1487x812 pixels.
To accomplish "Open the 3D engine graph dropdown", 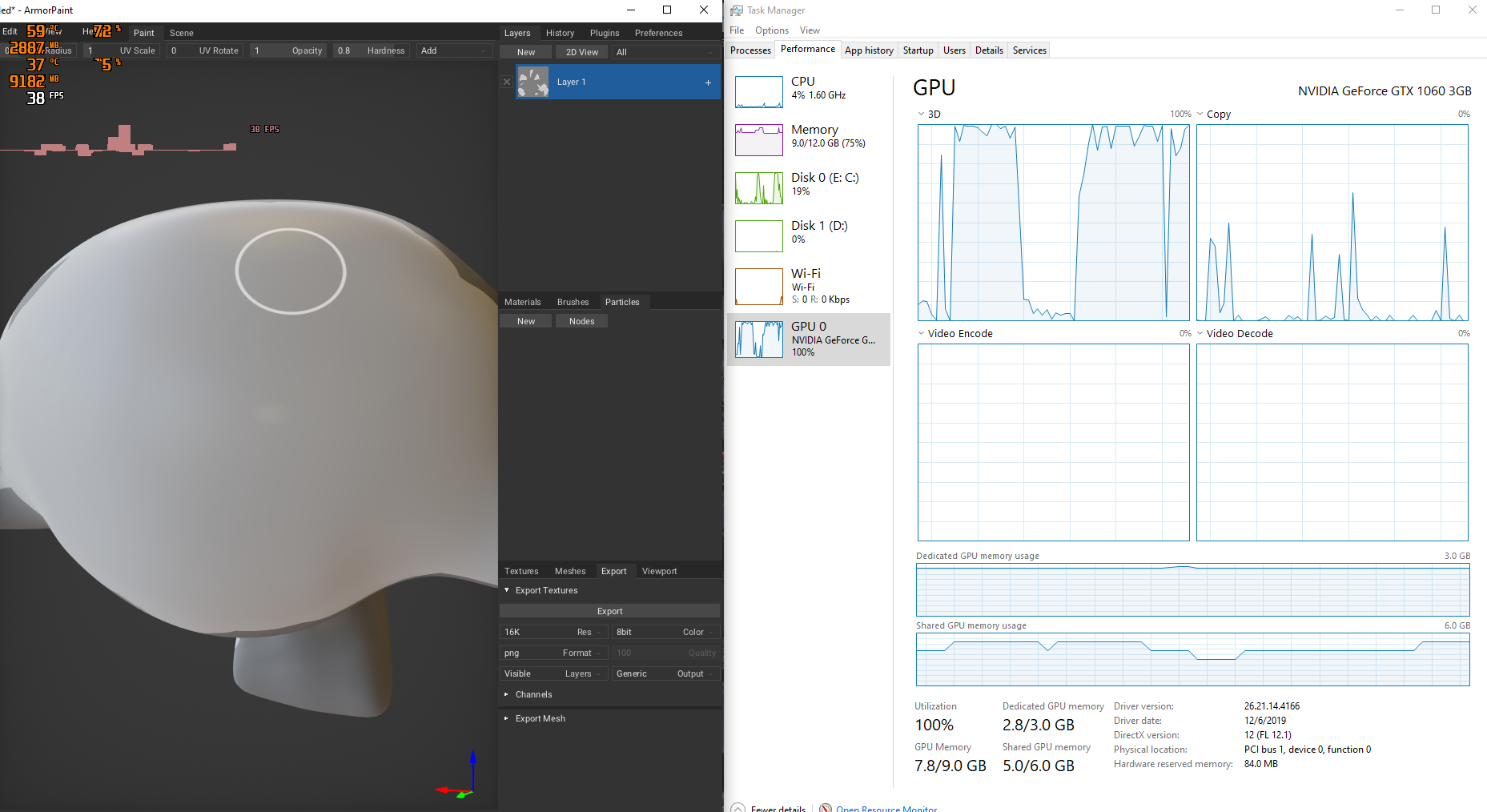I will (x=921, y=114).
